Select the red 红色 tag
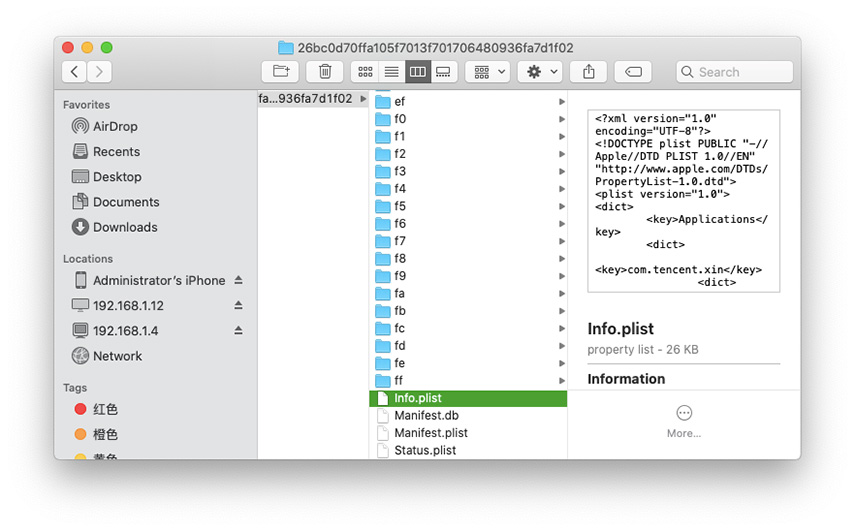Screen dimensions: 855x531 point(105,410)
